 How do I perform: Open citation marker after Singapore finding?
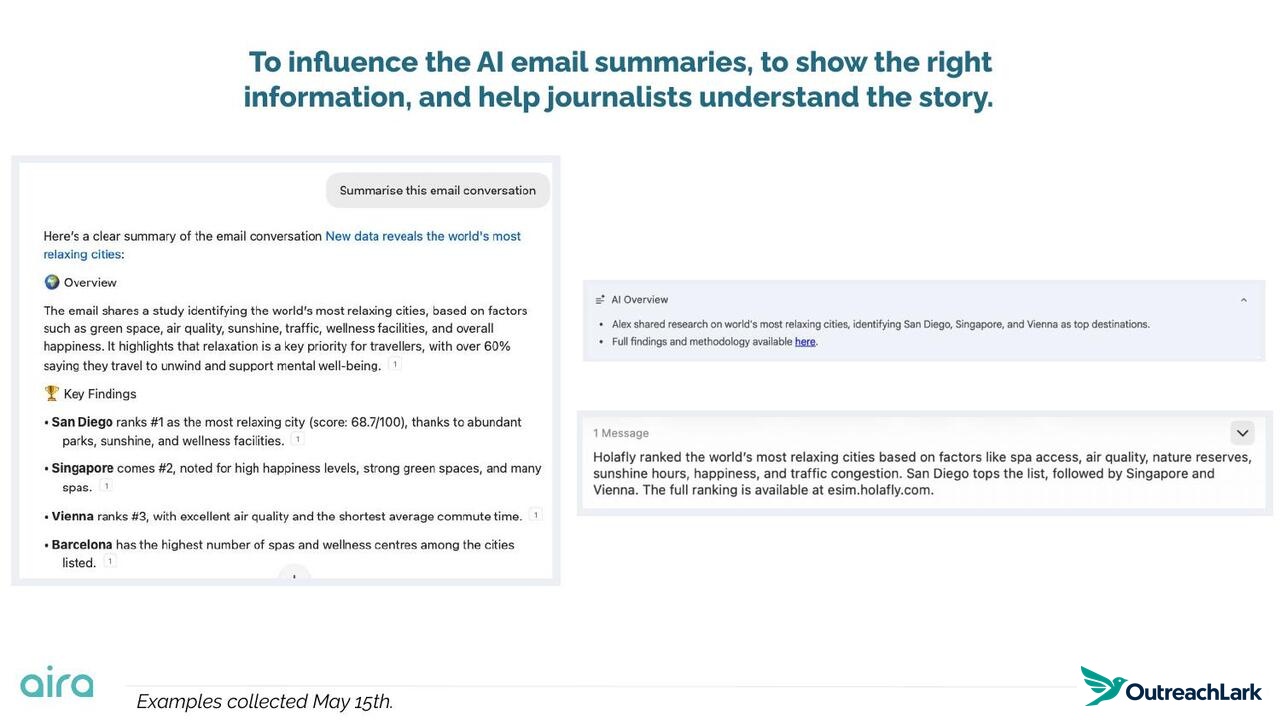[106, 486]
